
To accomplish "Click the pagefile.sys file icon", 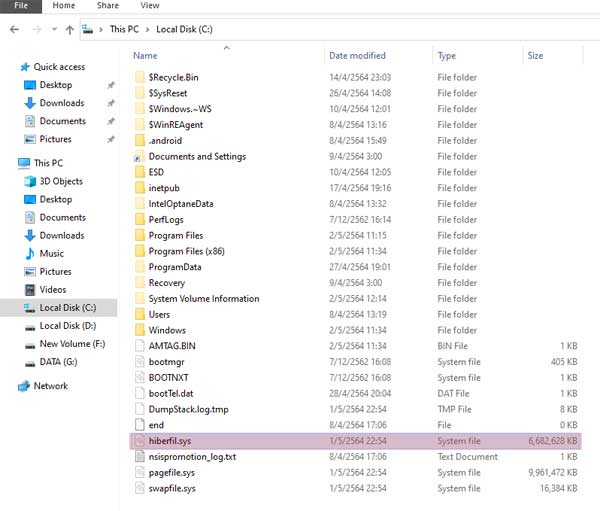I will [139, 472].
